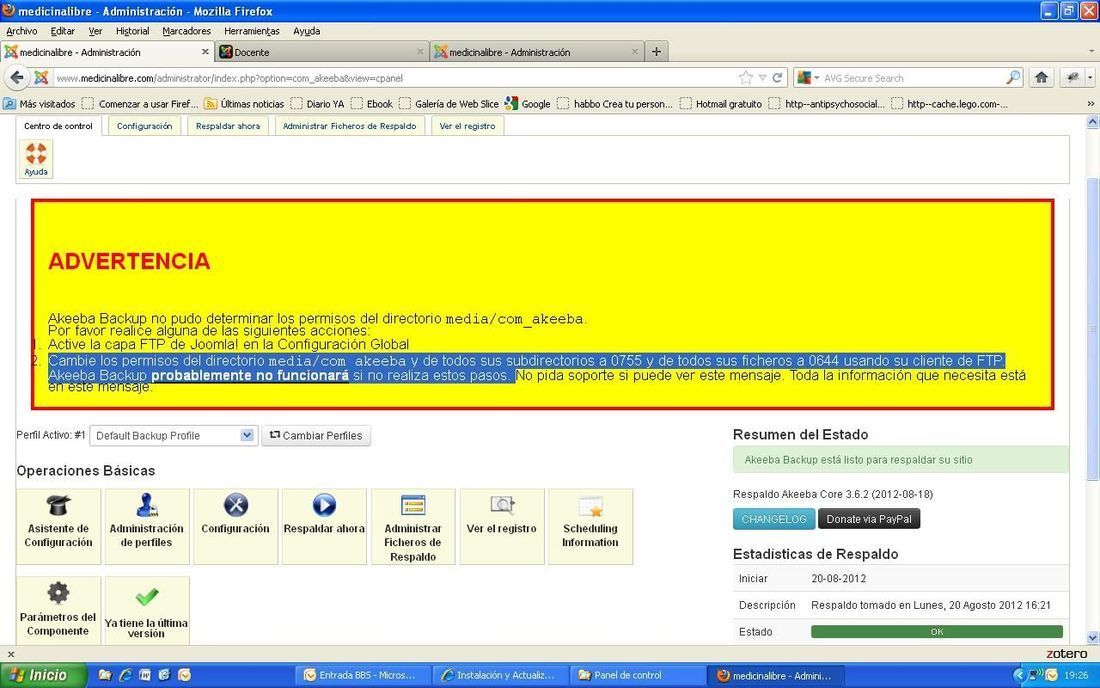1100x688 pixels.
Task: Open the Herramientas menu
Action: coord(252,31)
